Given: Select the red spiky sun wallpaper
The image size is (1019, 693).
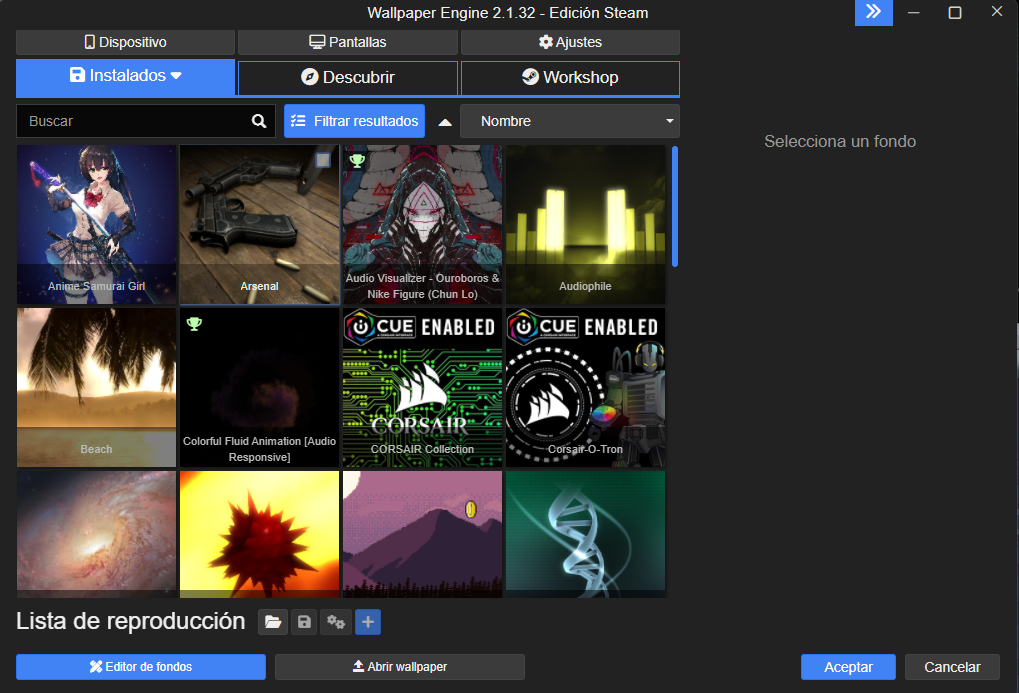Looking at the screenshot, I should click(259, 534).
